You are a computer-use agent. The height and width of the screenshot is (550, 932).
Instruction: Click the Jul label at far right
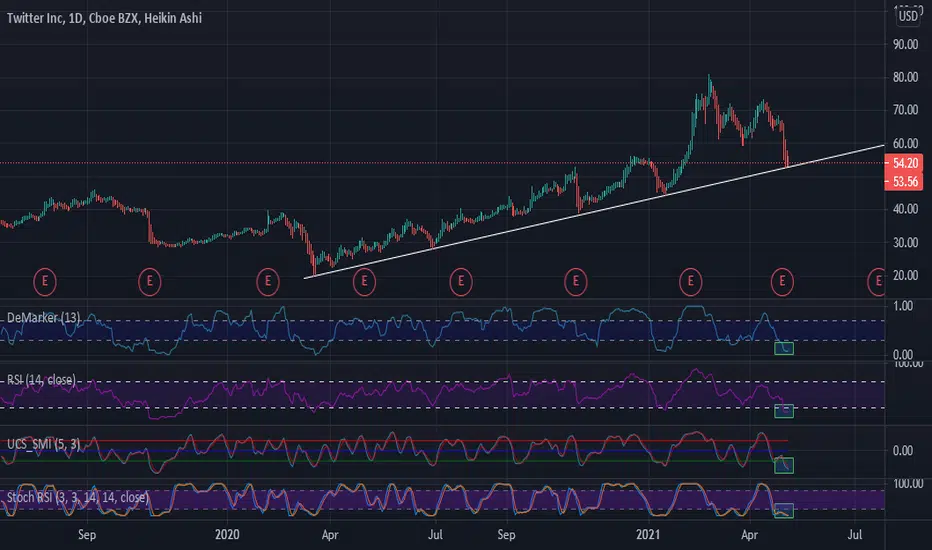pyautogui.click(x=855, y=535)
